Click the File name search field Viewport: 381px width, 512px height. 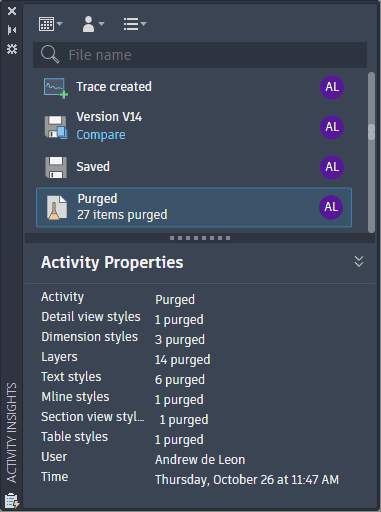point(200,55)
